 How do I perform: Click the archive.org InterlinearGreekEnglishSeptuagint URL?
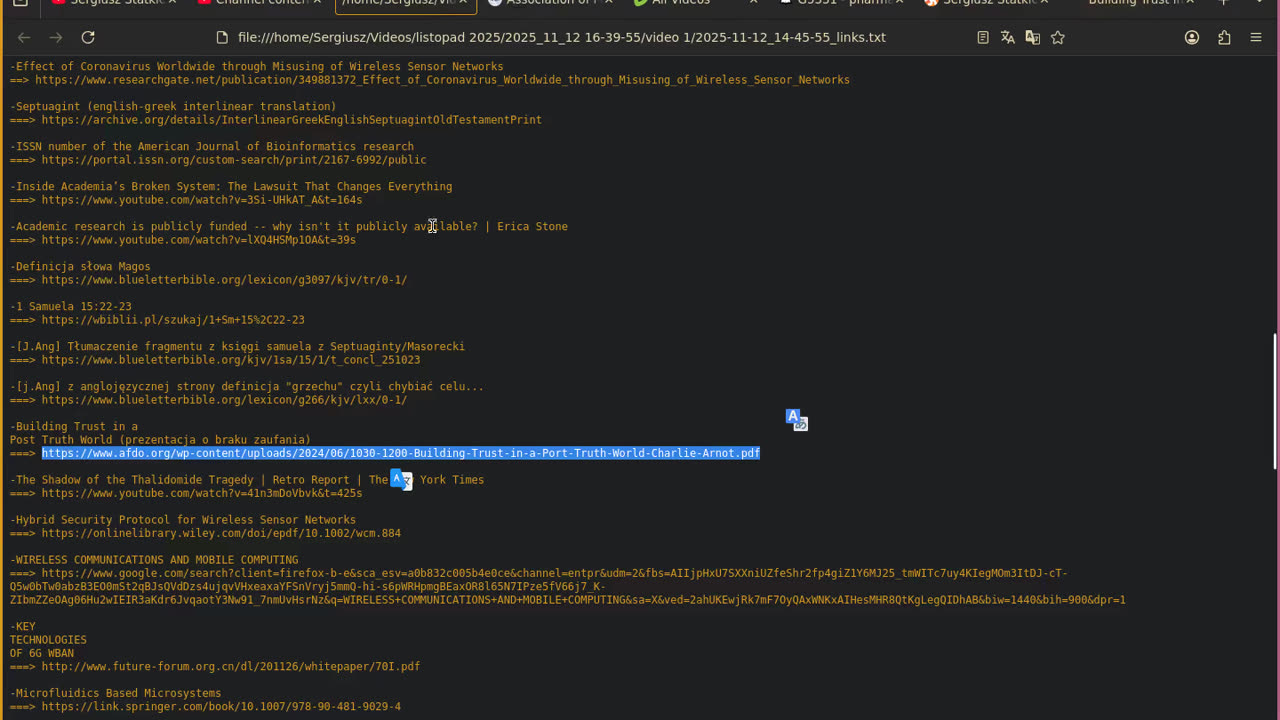click(x=291, y=120)
